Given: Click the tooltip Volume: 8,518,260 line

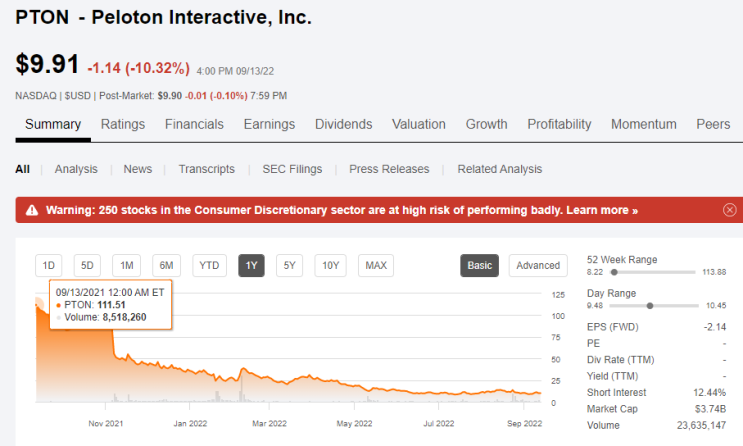Looking at the screenshot, I should 101,317.
